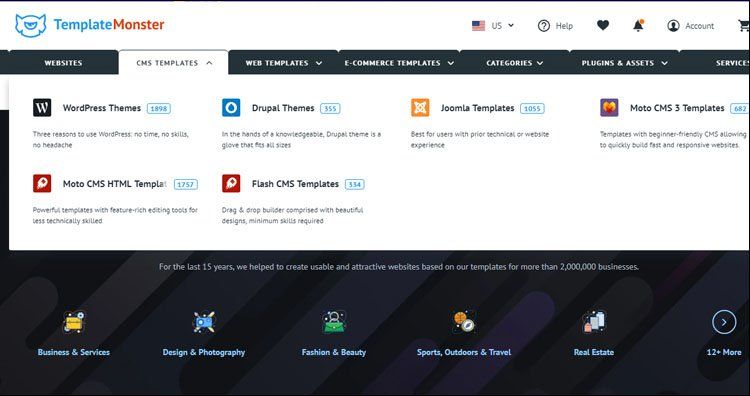Click the Real Estate category link
The width and height of the screenshot is (750, 396).
click(594, 352)
